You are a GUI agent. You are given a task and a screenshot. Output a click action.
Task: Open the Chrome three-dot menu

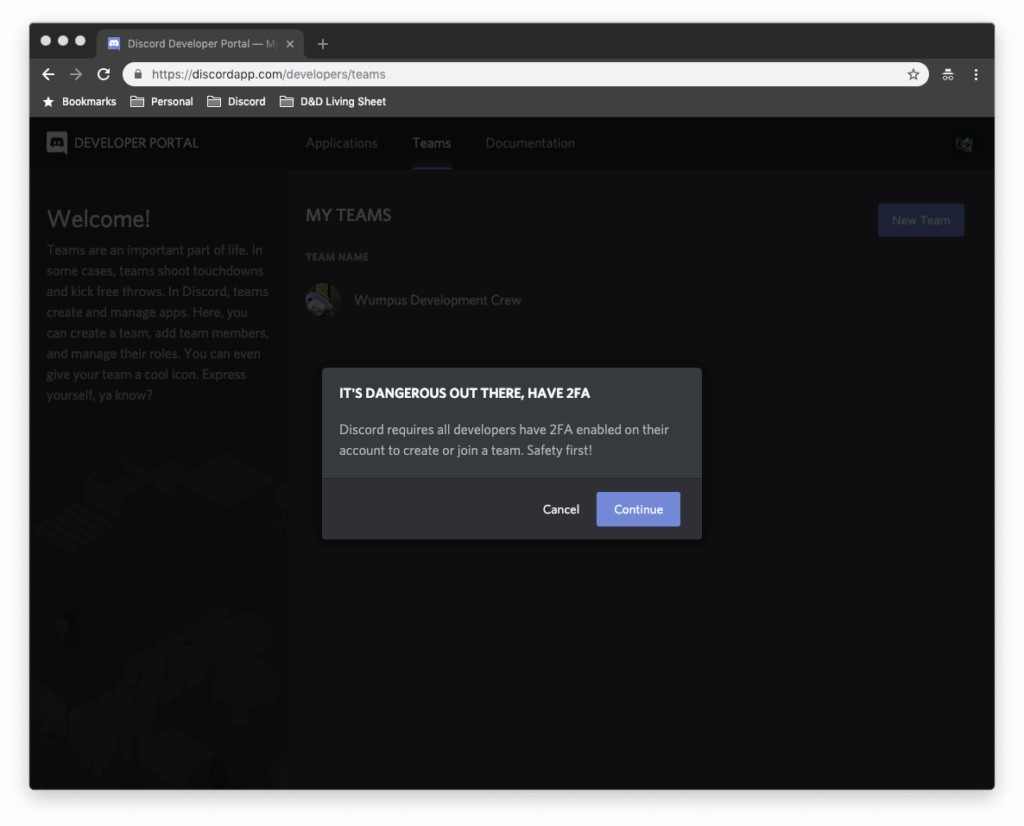tap(976, 74)
